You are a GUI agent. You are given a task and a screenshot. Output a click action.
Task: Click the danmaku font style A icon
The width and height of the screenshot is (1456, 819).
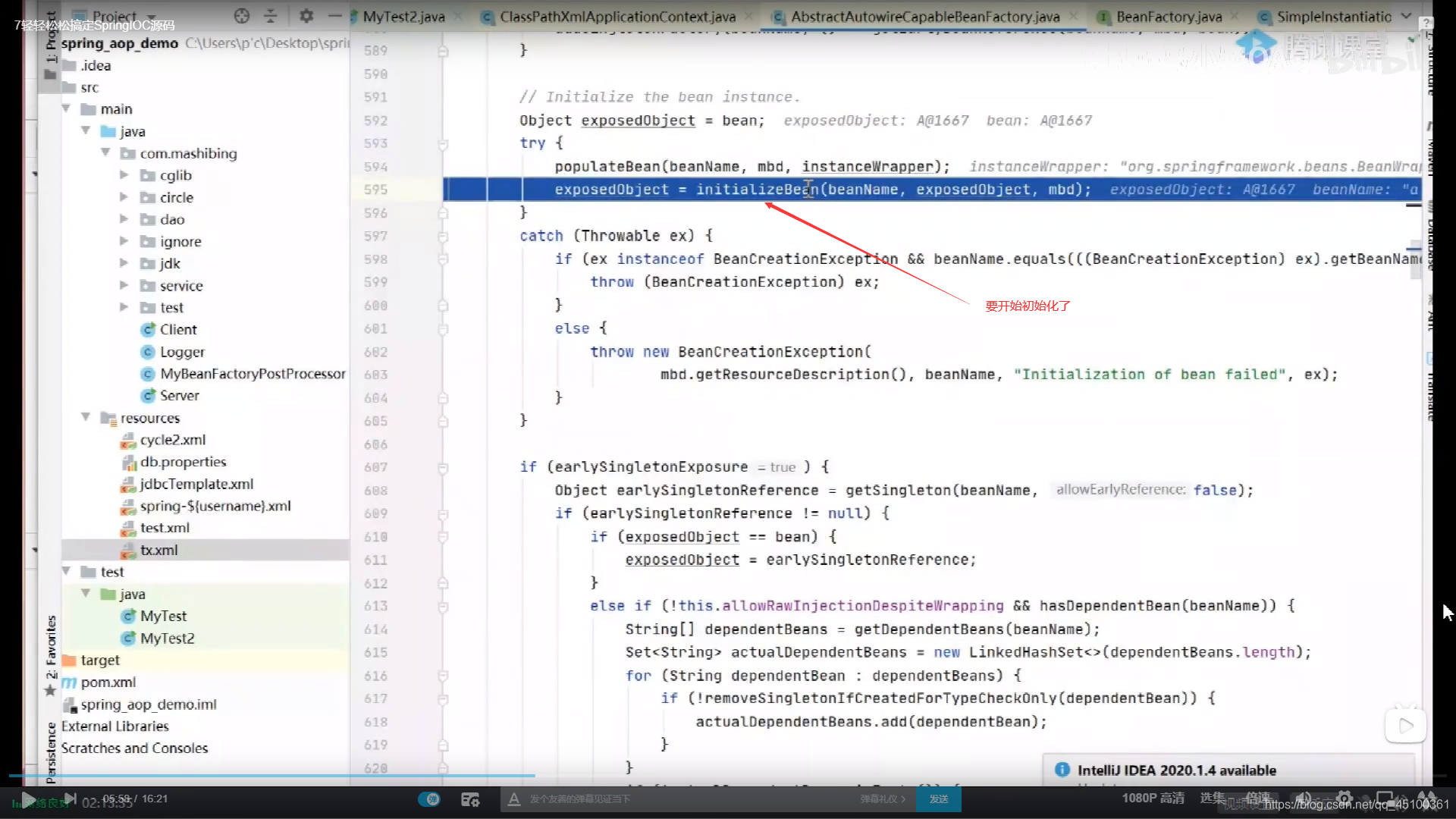click(x=514, y=799)
